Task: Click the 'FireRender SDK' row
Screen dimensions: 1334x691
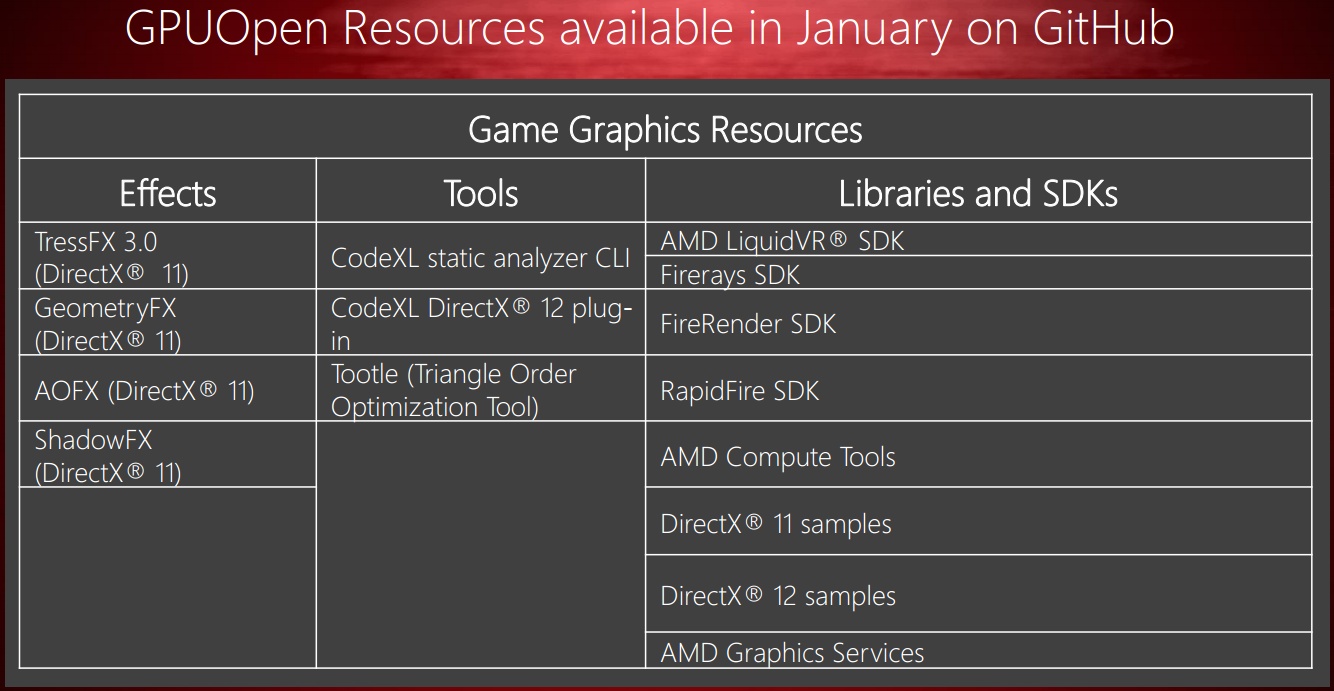Action: click(x=979, y=322)
